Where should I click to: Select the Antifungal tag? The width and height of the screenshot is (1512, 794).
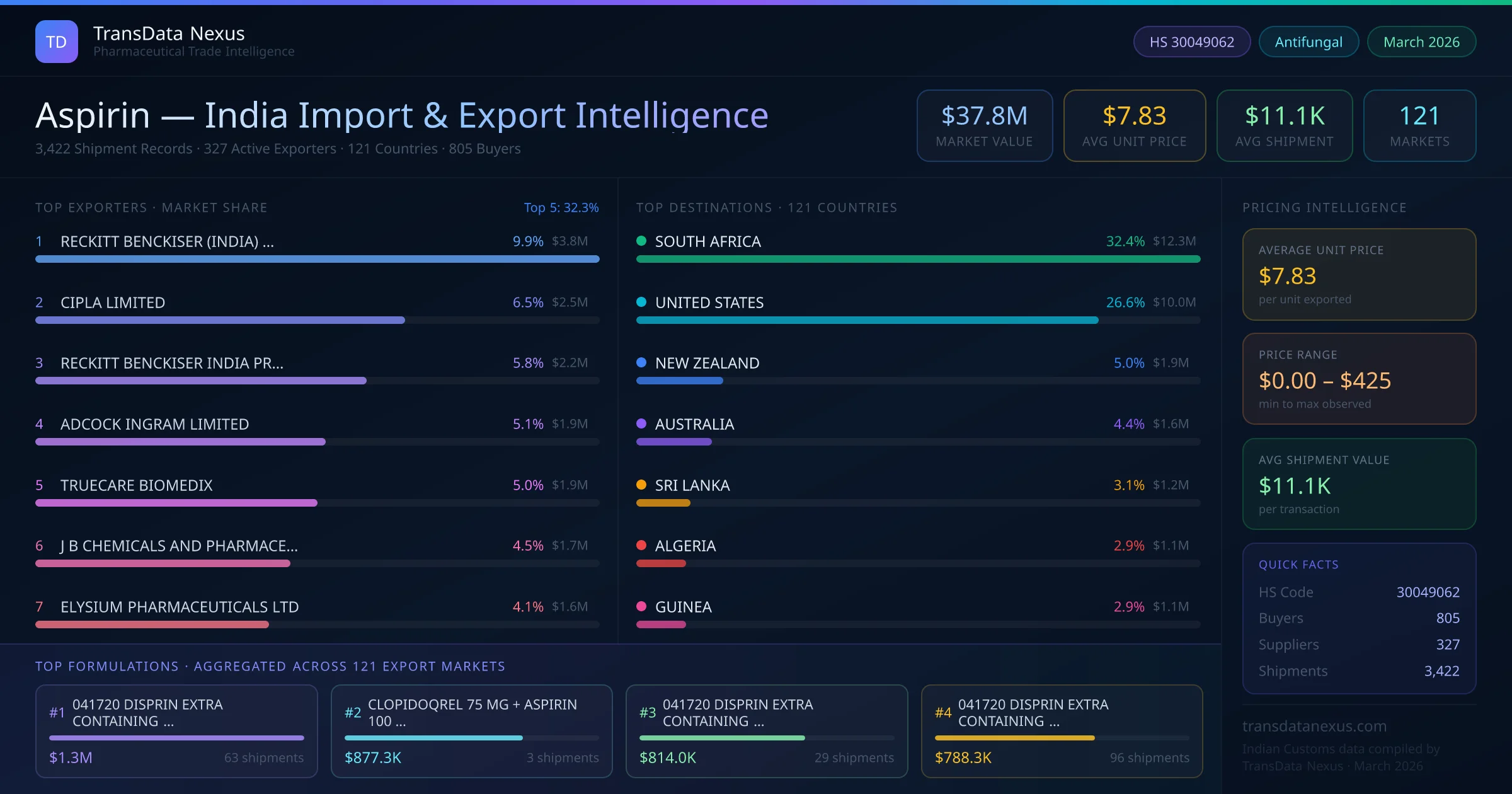(1308, 42)
